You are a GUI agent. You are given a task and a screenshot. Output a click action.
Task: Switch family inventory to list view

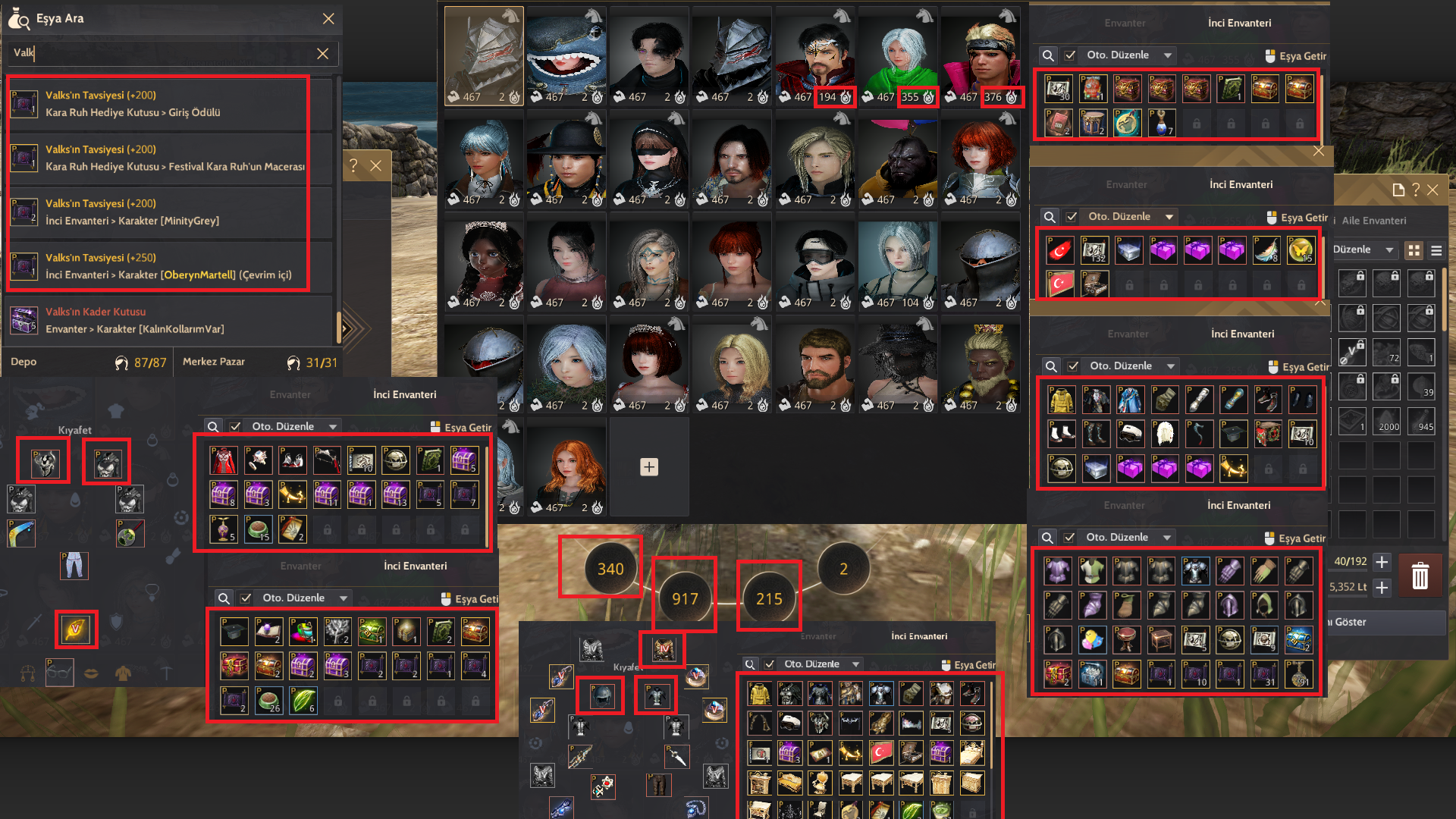point(1436,250)
